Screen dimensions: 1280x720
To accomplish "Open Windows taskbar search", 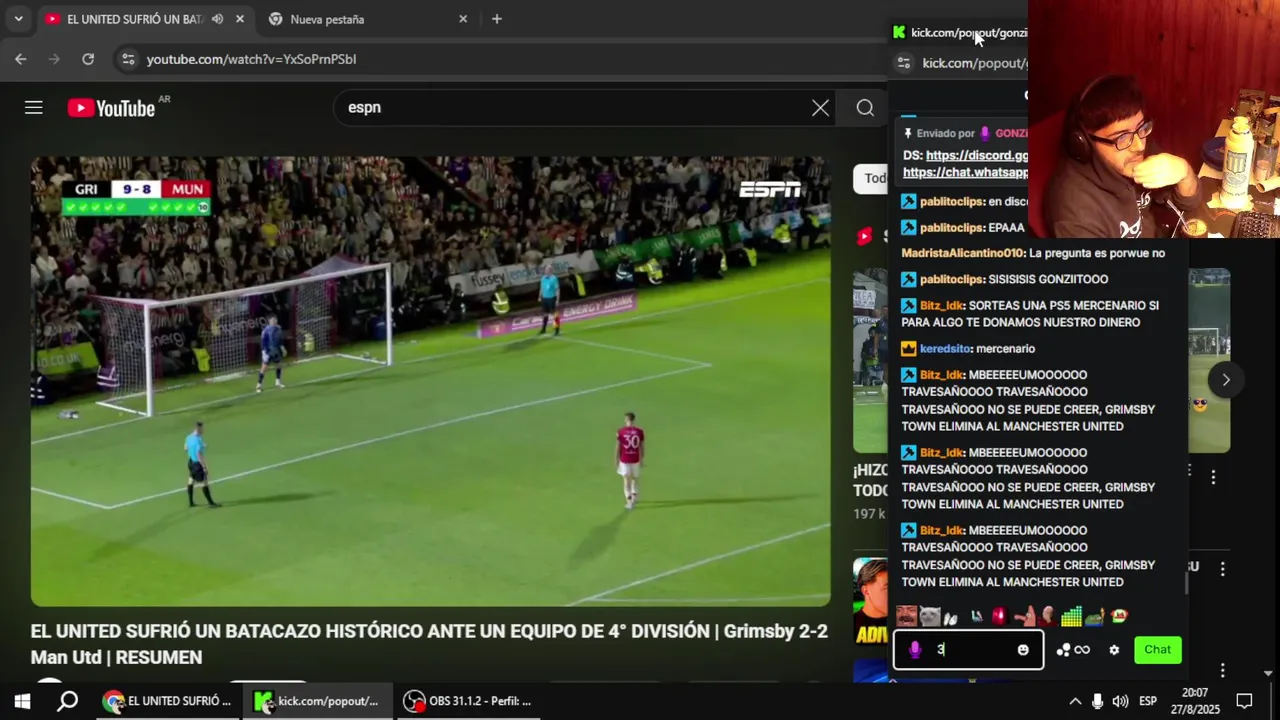I will coord(67,701).
